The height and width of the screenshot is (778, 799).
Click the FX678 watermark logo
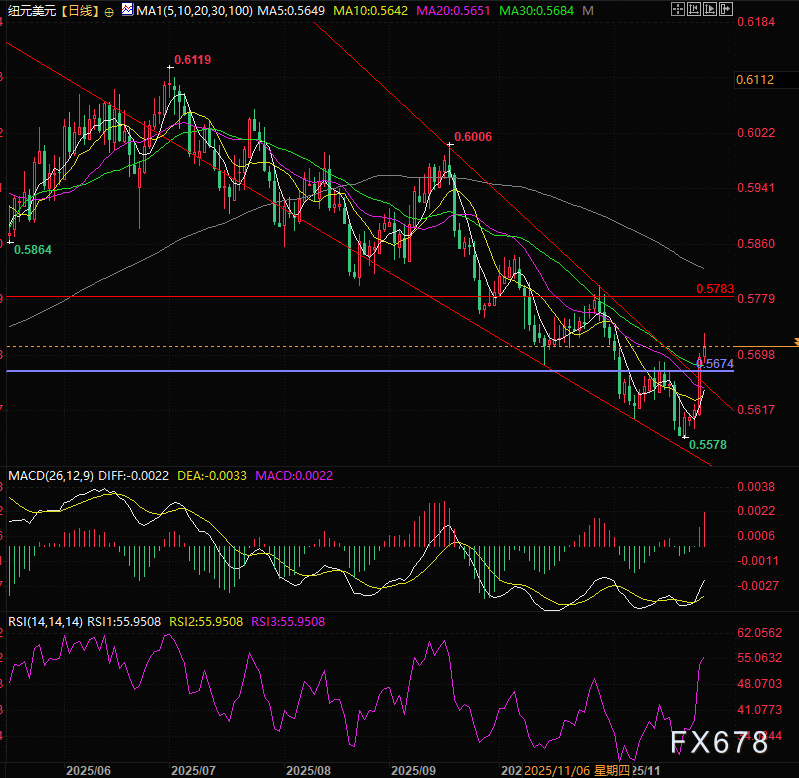pyautogui.click(x=720, y=742)
